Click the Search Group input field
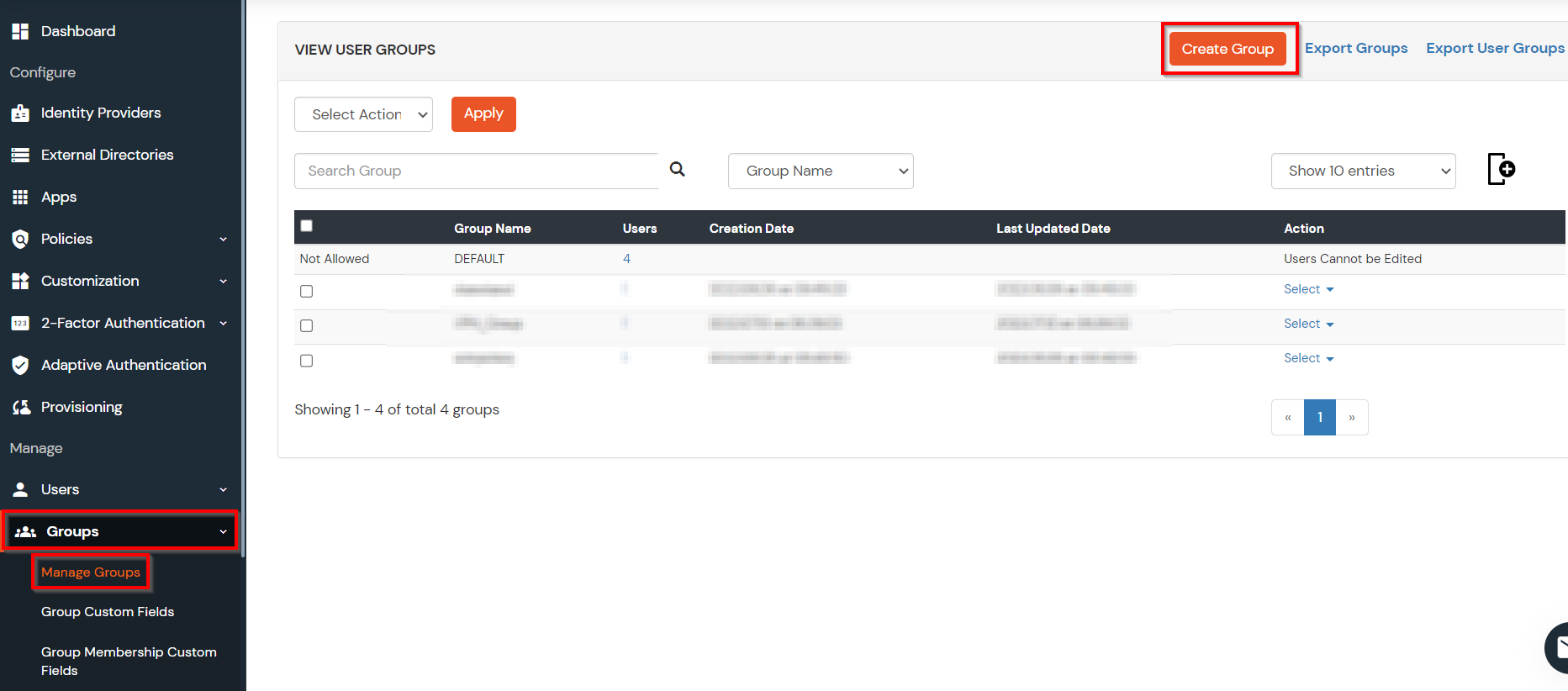Viewport: 1568px width, 691px height. tap(477, 171)
